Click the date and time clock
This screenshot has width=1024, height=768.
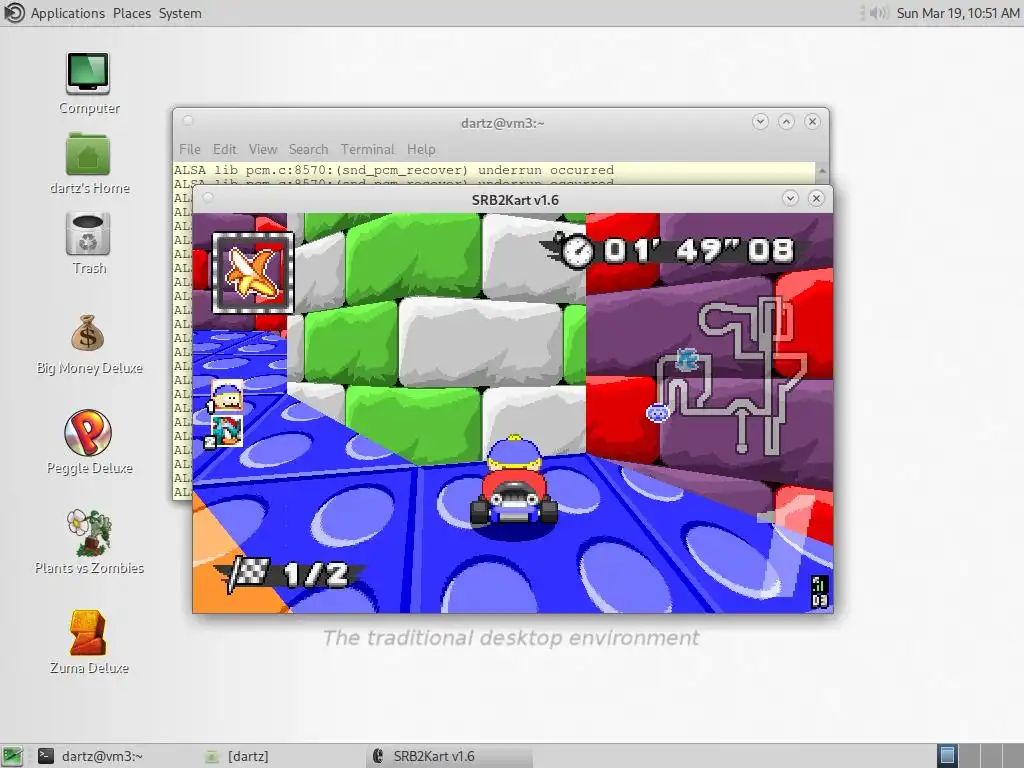click(x=957, y=13)
